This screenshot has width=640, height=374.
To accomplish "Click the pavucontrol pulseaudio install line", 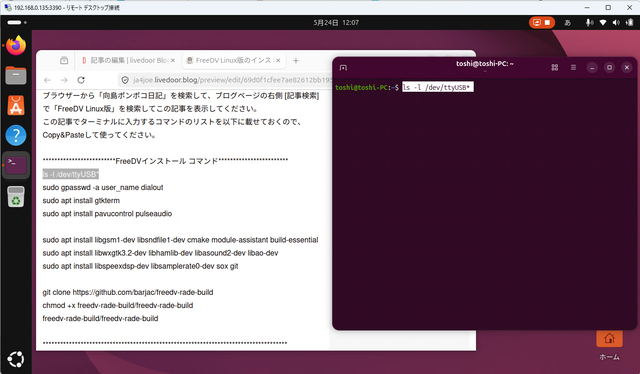I will point(107,214).
